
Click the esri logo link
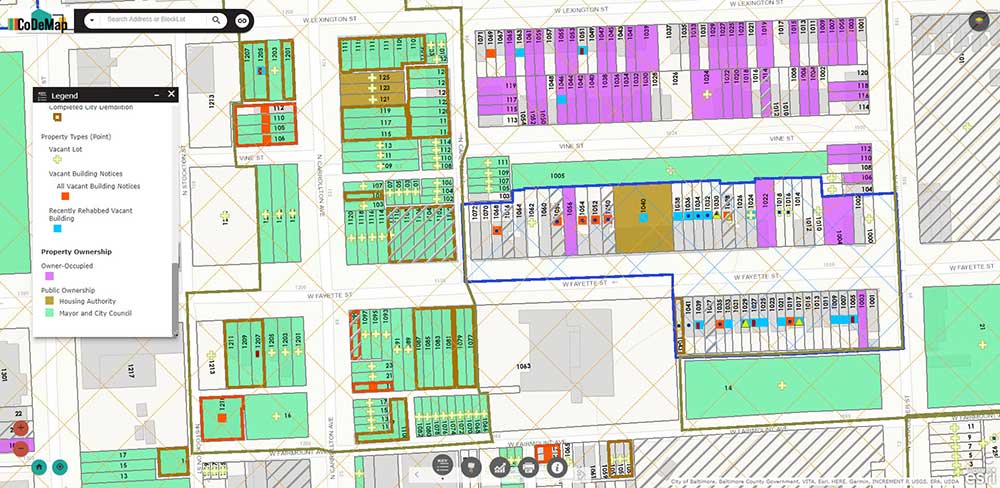click(977, 475)
